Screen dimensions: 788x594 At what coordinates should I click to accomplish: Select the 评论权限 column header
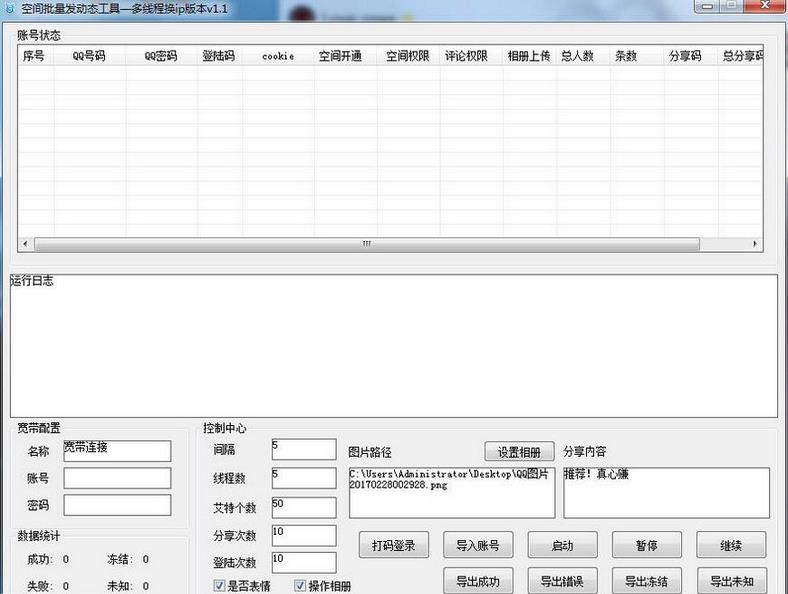471,56
